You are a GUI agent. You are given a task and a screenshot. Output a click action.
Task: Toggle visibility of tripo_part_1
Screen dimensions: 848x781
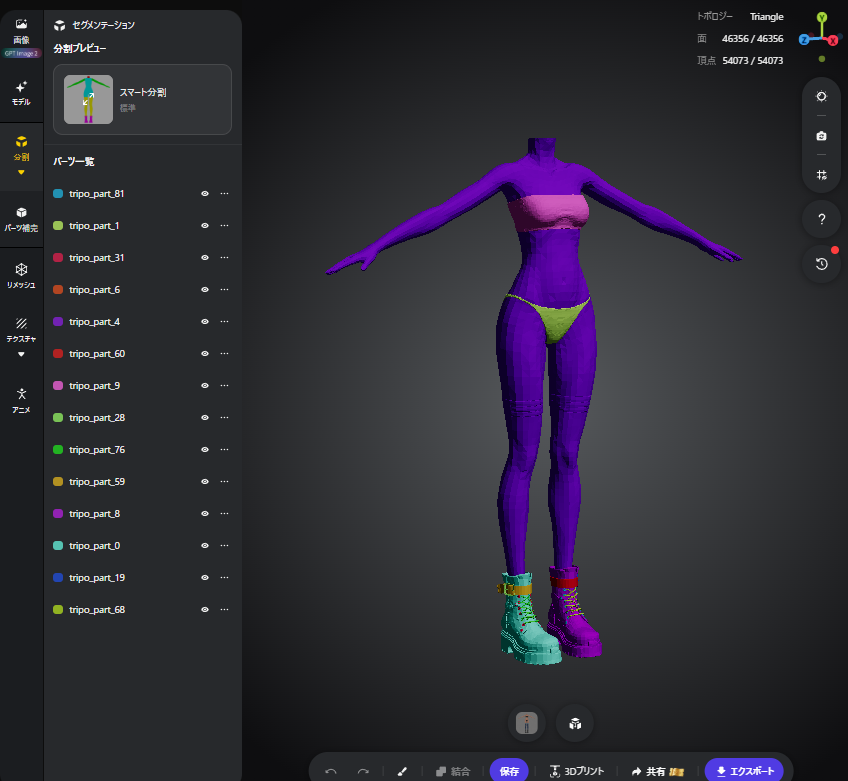click(205, 226)
